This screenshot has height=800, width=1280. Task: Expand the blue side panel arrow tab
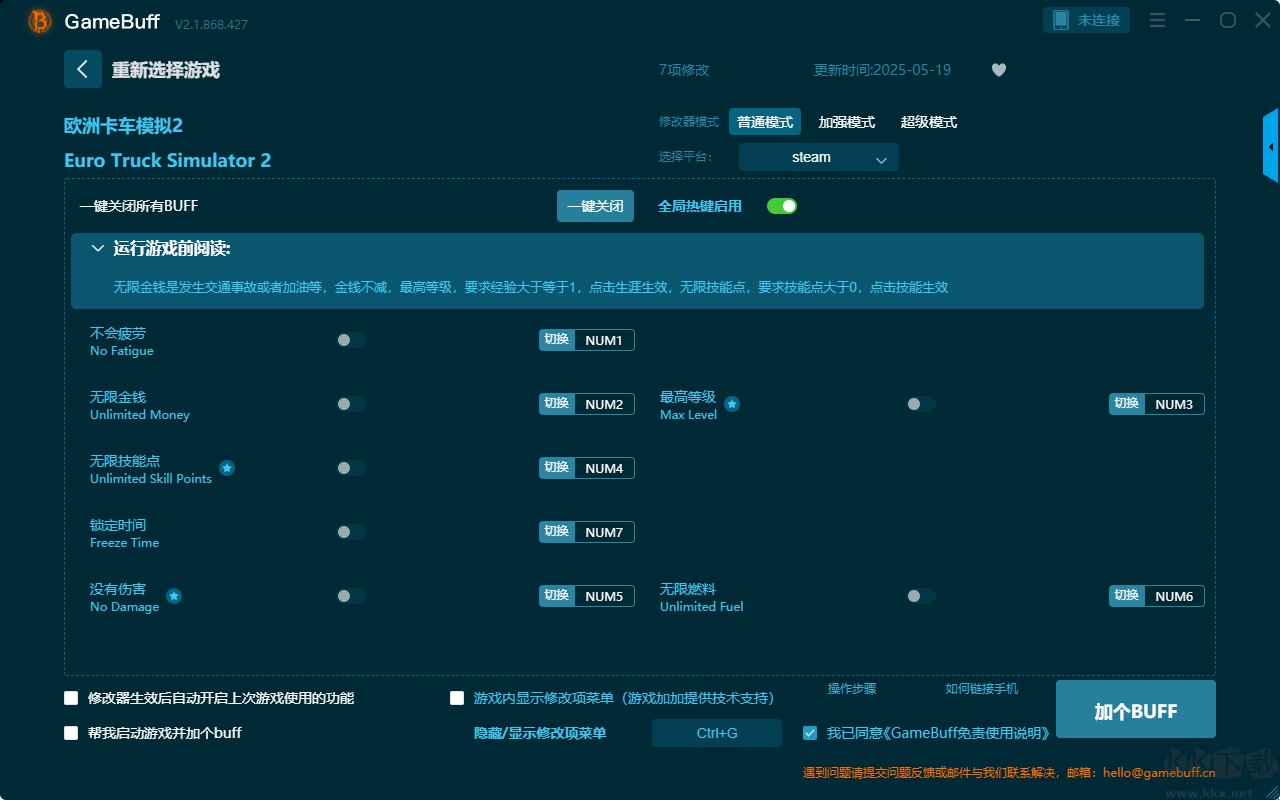coord(1271,146)
